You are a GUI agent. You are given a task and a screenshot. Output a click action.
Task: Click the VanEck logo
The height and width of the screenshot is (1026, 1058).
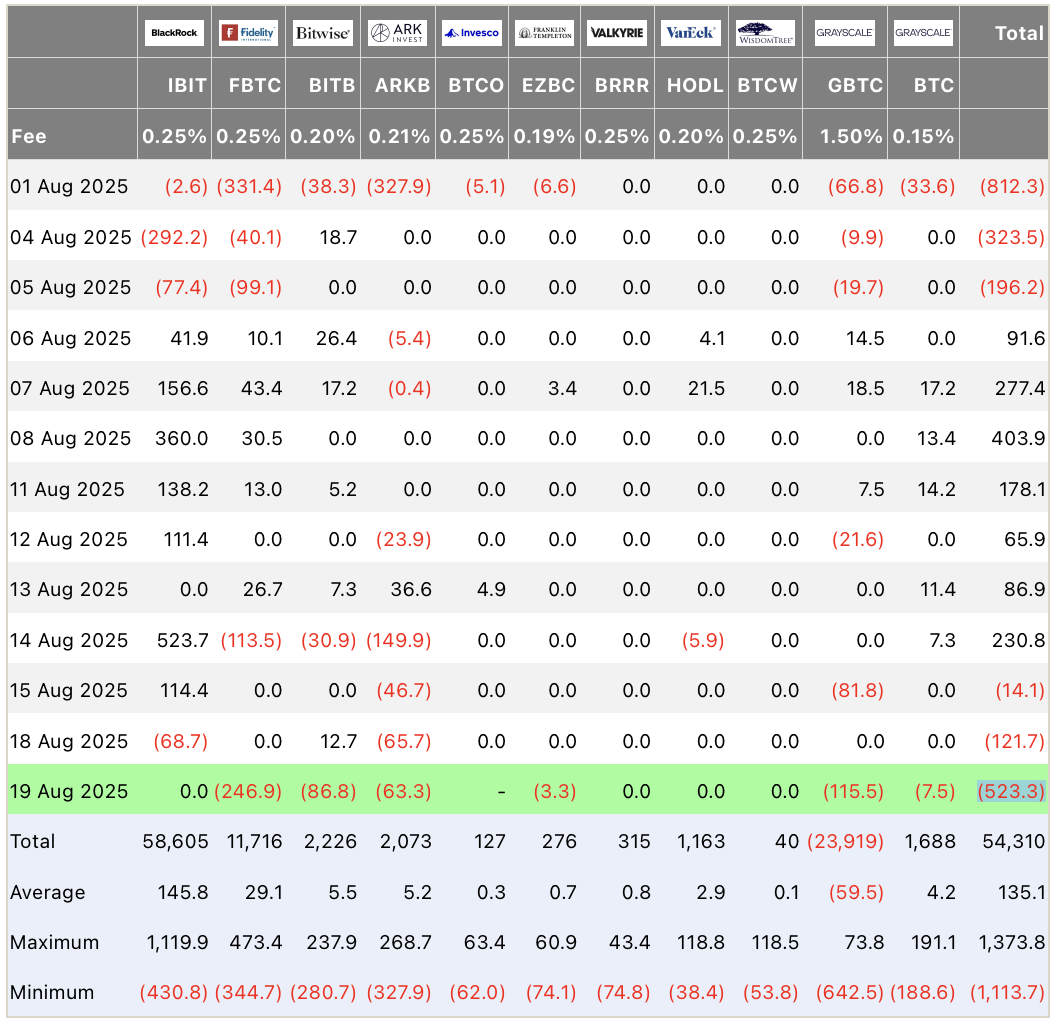click(691, 33)
